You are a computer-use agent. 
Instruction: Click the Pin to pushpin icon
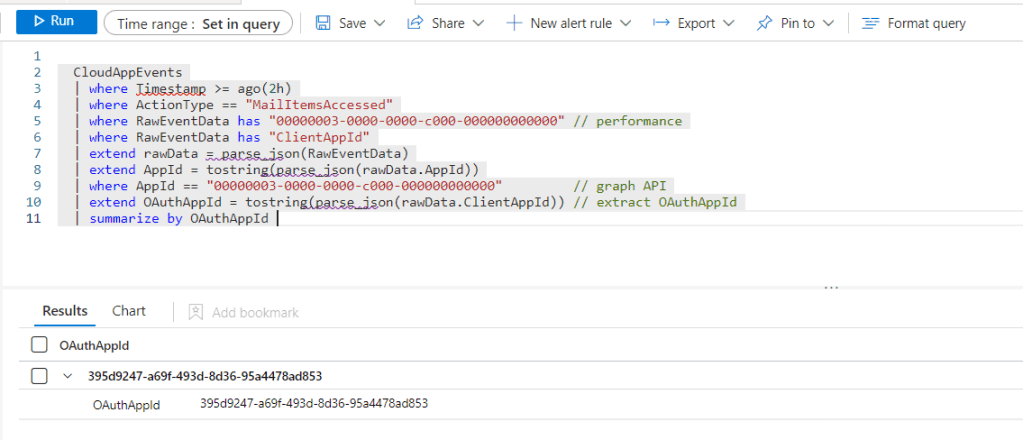coord(764,22)
